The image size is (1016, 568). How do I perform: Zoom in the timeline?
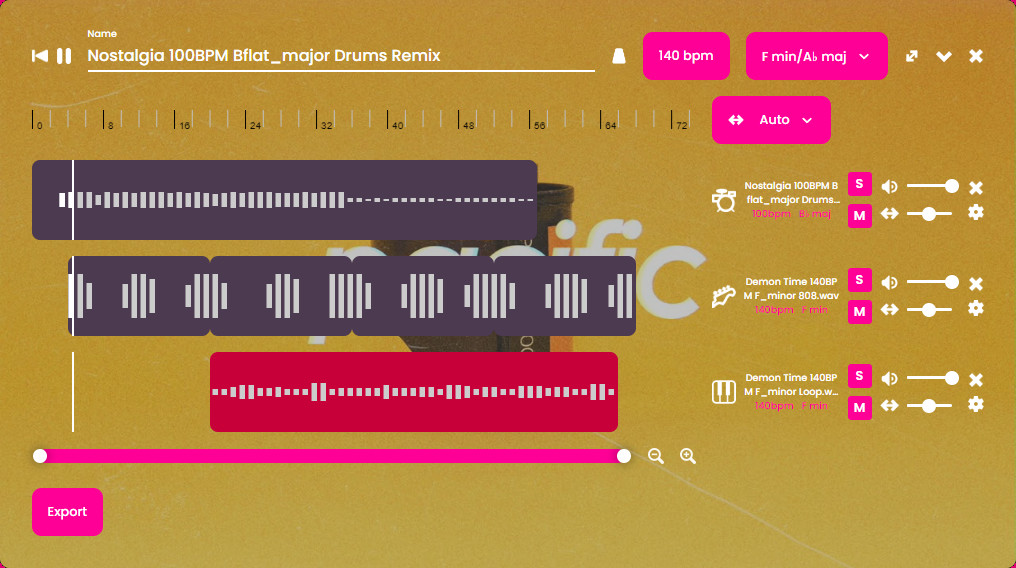[x=687, y=456]
